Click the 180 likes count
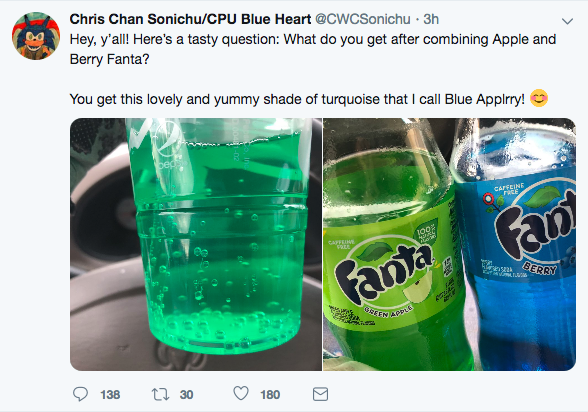The image size is (588, 412). pyautogui.click(x=270, y=394)
